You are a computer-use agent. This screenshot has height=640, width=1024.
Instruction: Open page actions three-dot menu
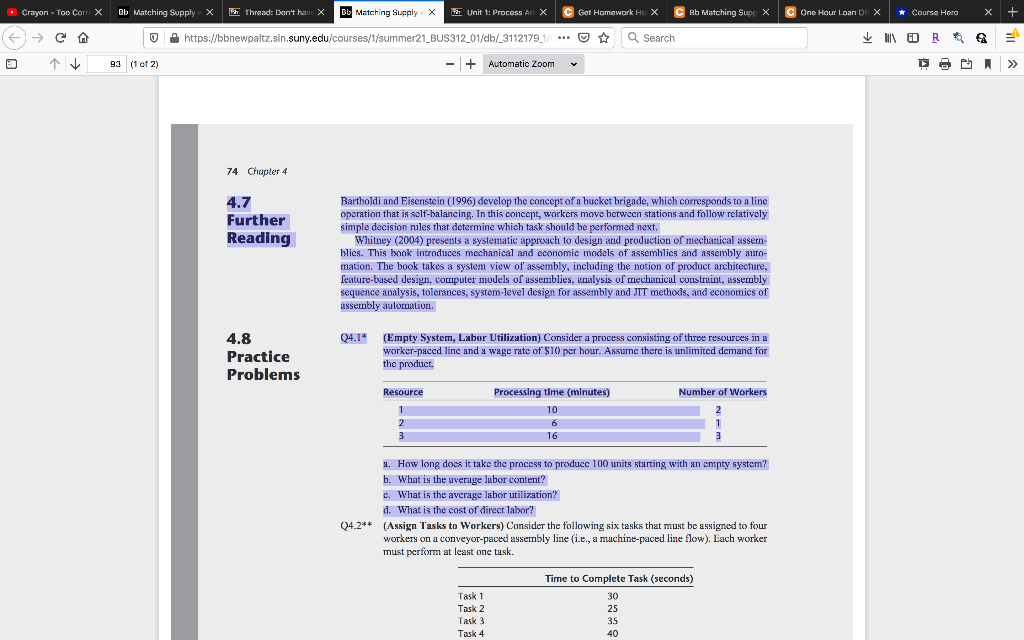(x=564, y=38)
